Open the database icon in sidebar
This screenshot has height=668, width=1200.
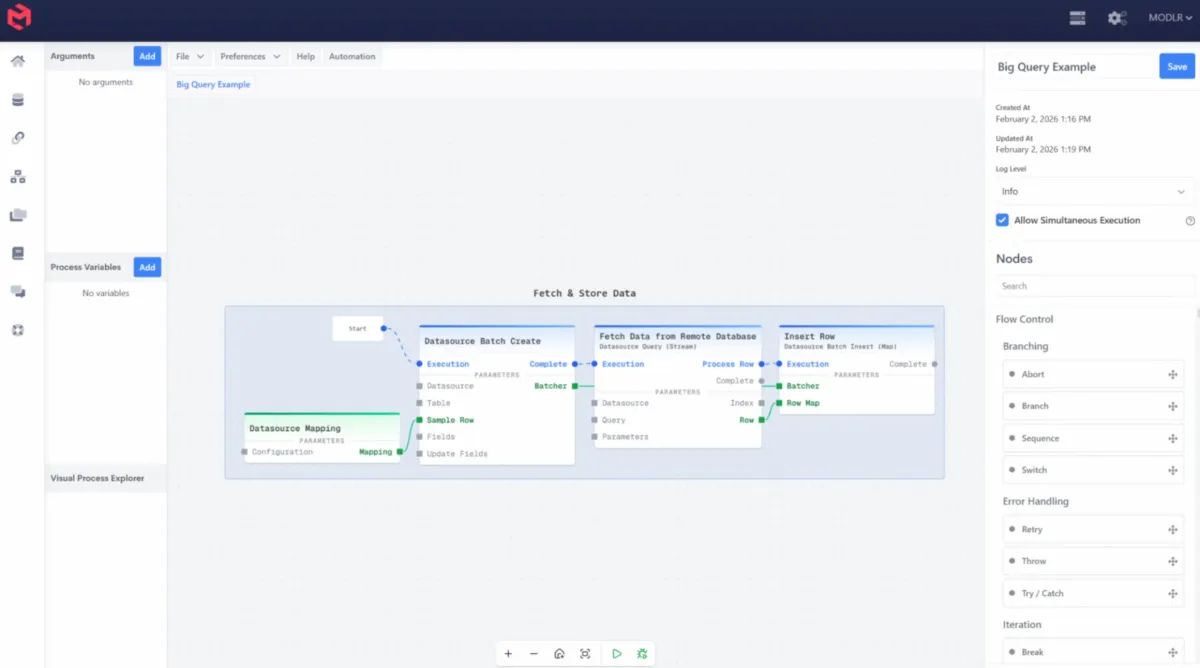(18, 100)
